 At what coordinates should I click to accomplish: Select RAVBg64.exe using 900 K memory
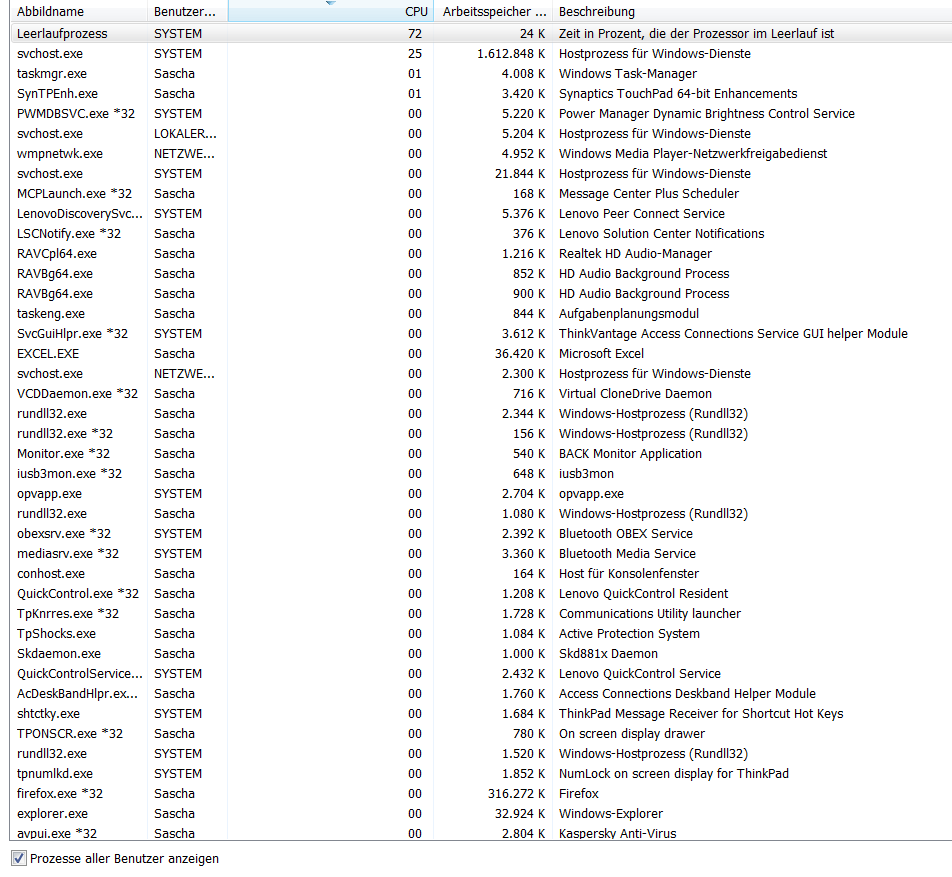tap(481, 294)
